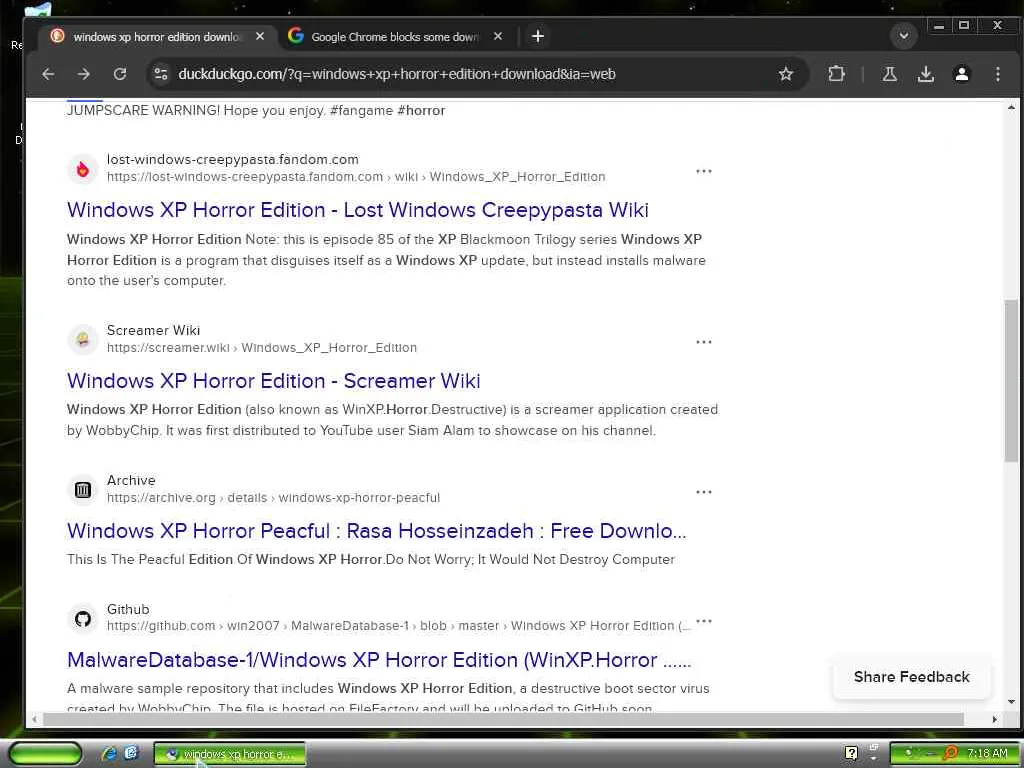Go forward with the forward arrow
Viewport: 1024px width, 768px height.
tap(84, 74)
